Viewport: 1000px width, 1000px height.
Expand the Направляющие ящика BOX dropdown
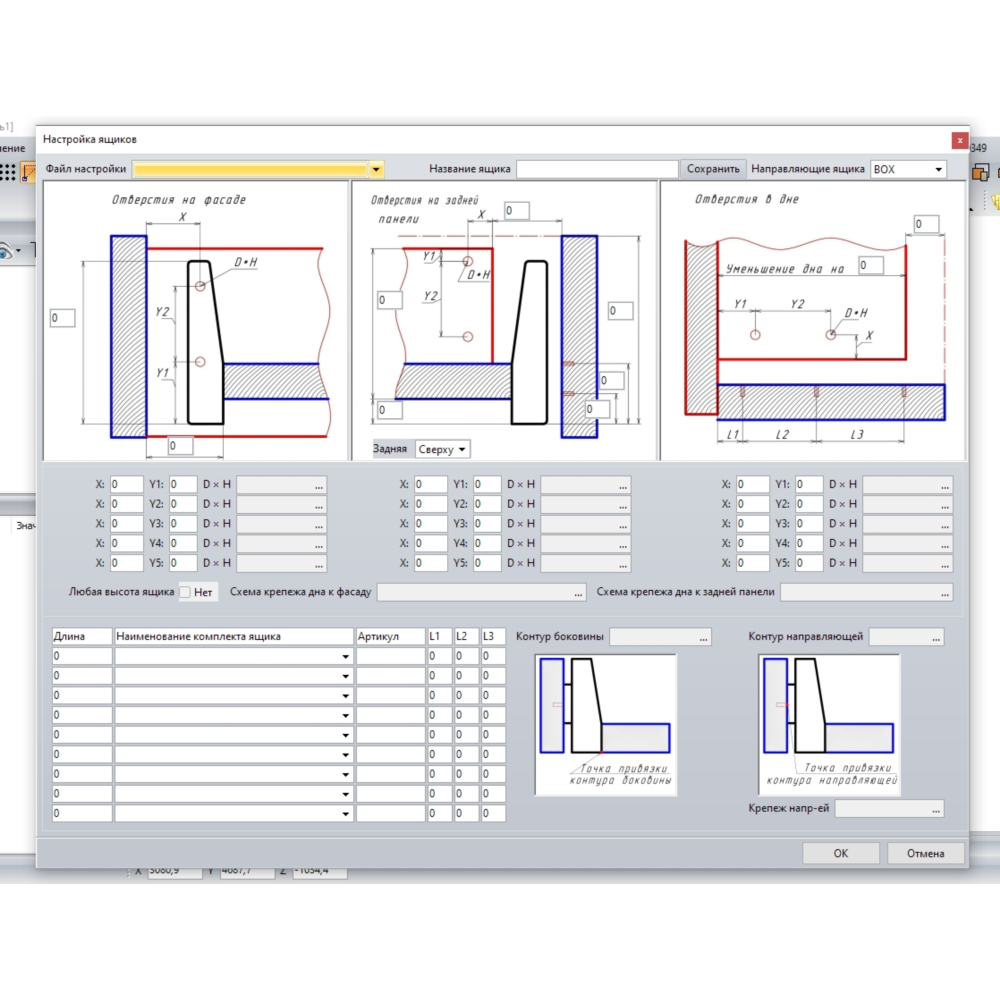click(x=938, y=169)
